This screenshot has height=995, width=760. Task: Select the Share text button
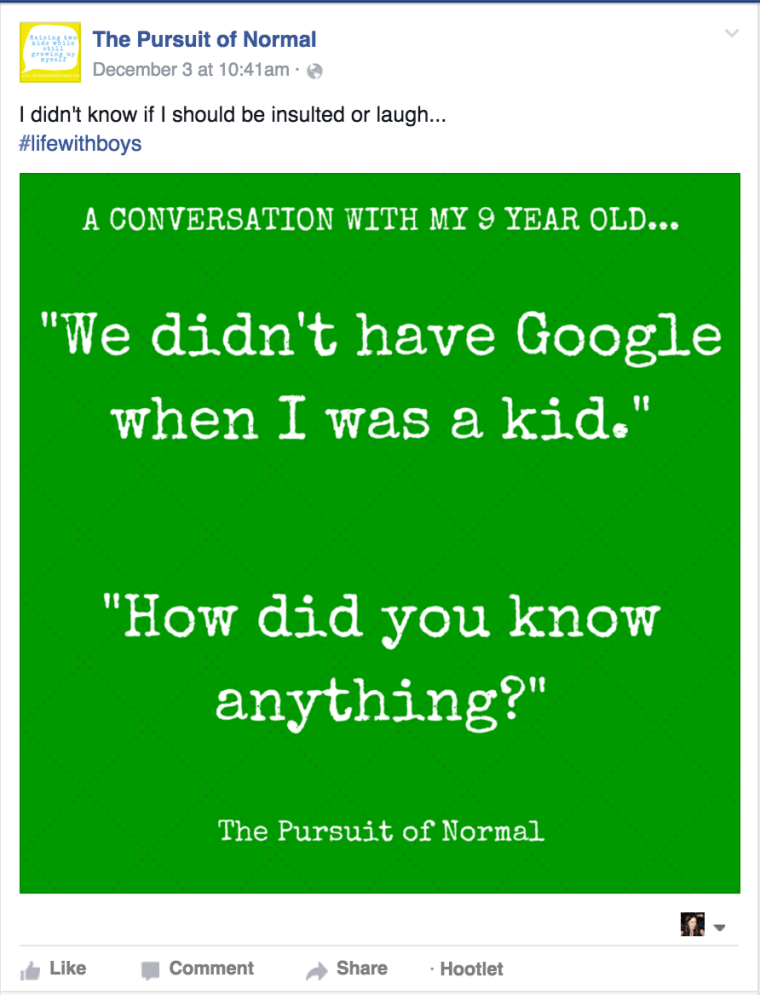point(362,968)
